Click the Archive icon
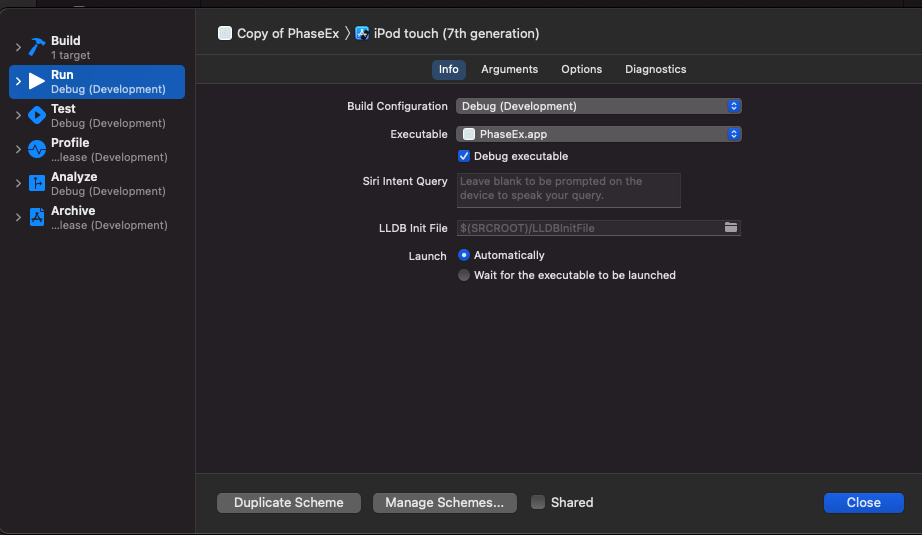 36,218
